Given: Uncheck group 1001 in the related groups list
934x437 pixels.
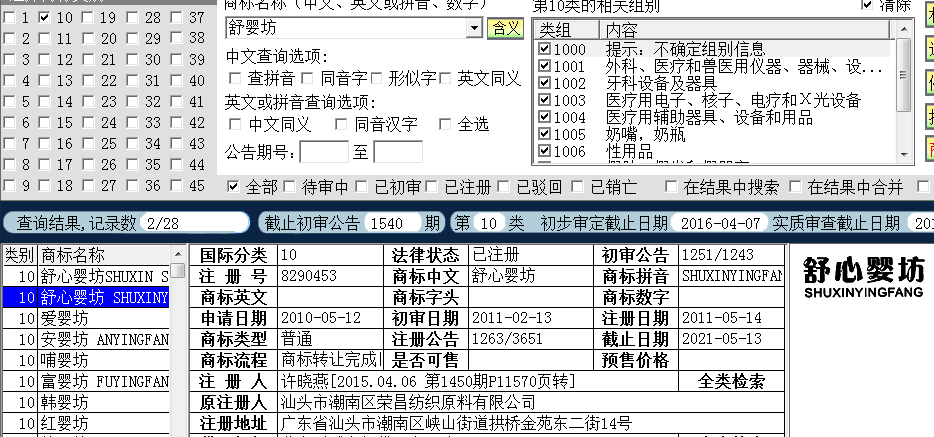Looking at the screenshot, I should [544, 66].
